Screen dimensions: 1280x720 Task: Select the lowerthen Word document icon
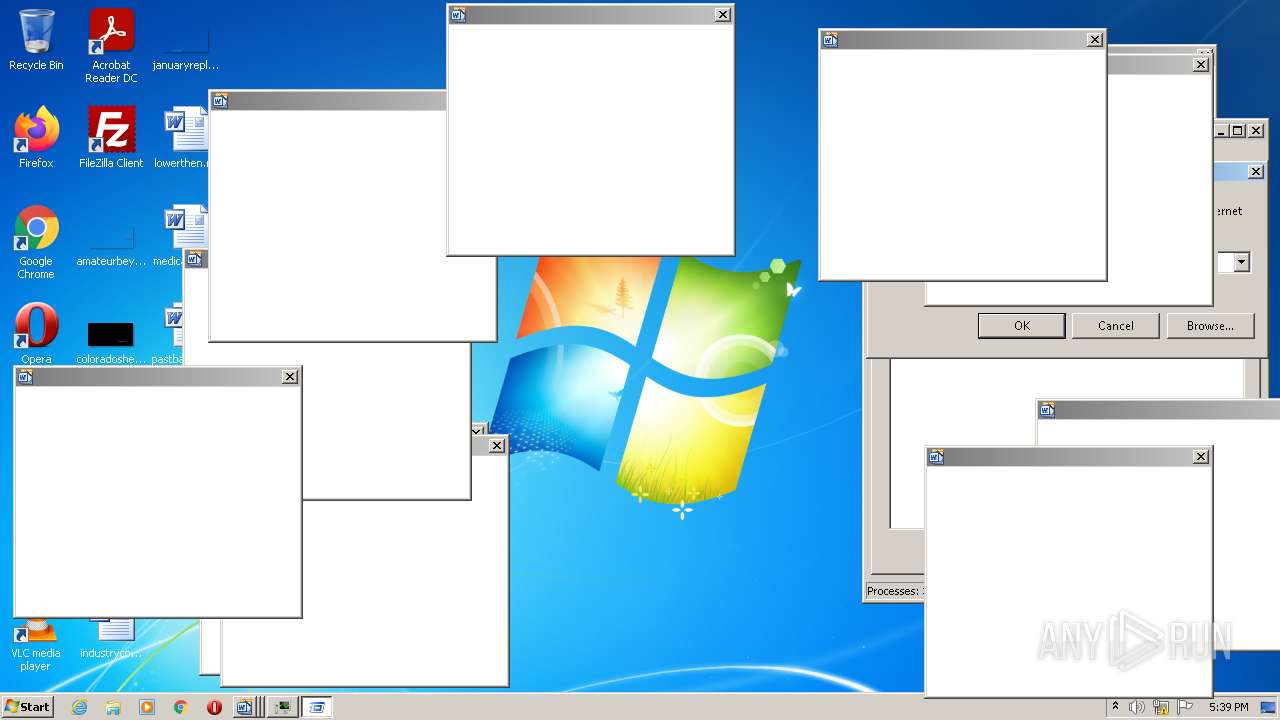pos(181,138)
